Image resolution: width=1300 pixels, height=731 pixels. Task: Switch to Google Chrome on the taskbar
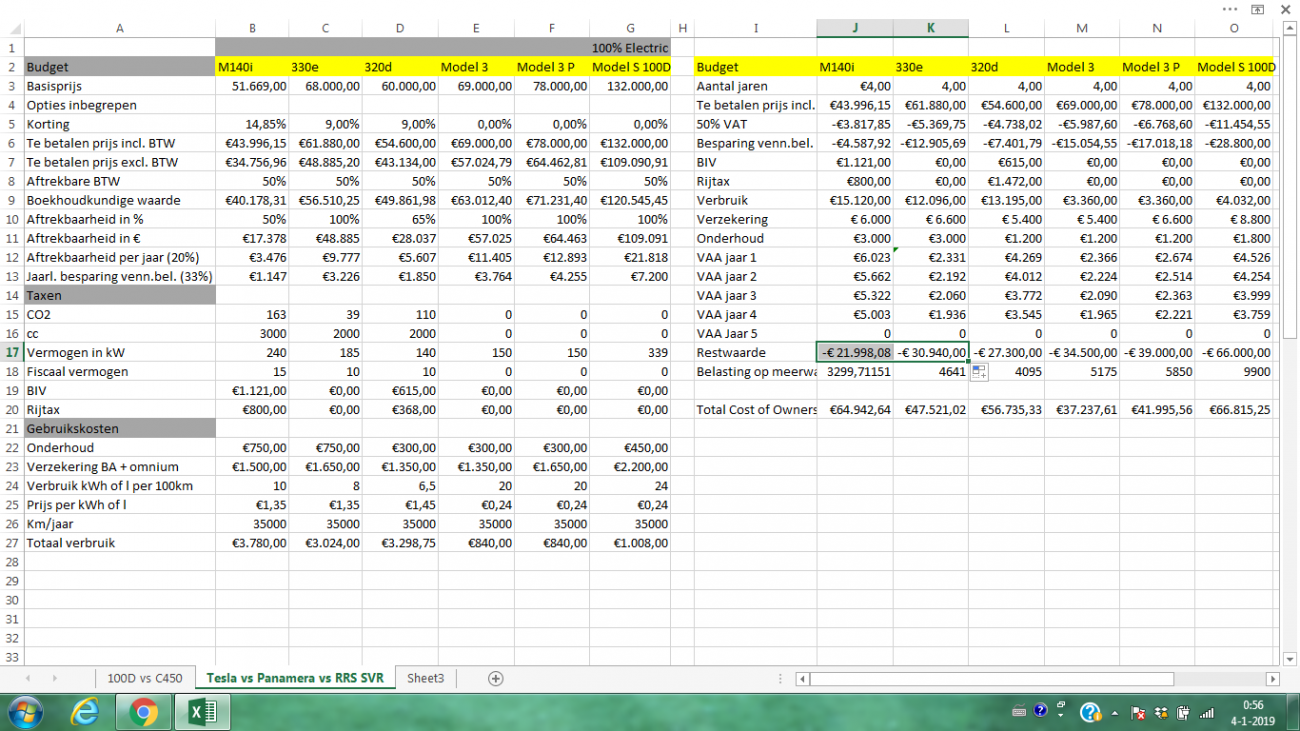[144, 712]
